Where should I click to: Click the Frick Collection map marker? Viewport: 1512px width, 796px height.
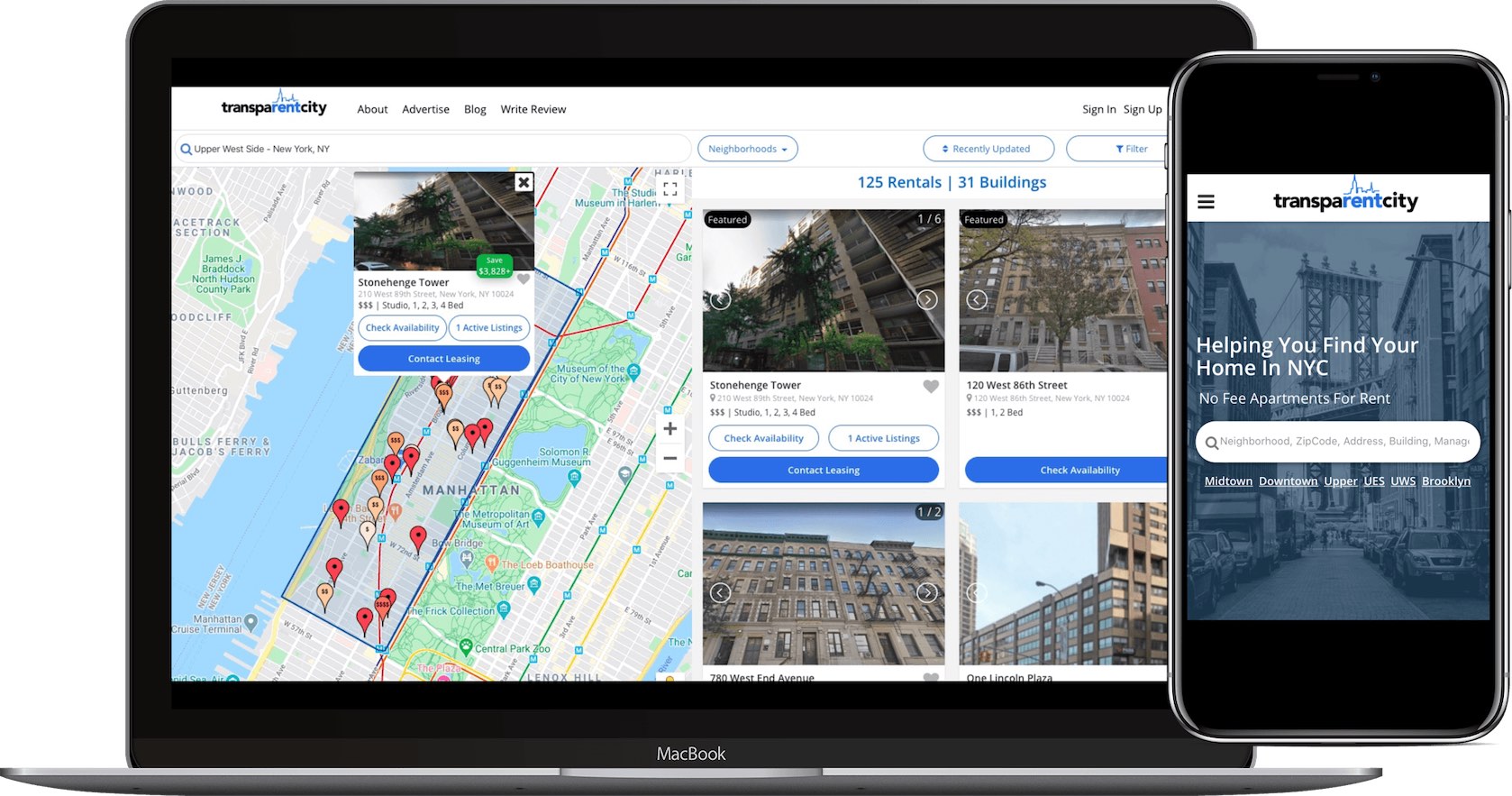coord(504,609)
